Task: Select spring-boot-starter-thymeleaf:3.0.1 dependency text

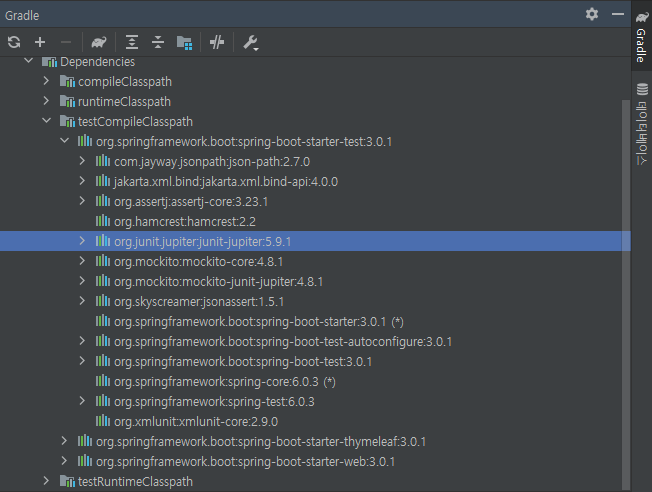Action: point(261,442)
